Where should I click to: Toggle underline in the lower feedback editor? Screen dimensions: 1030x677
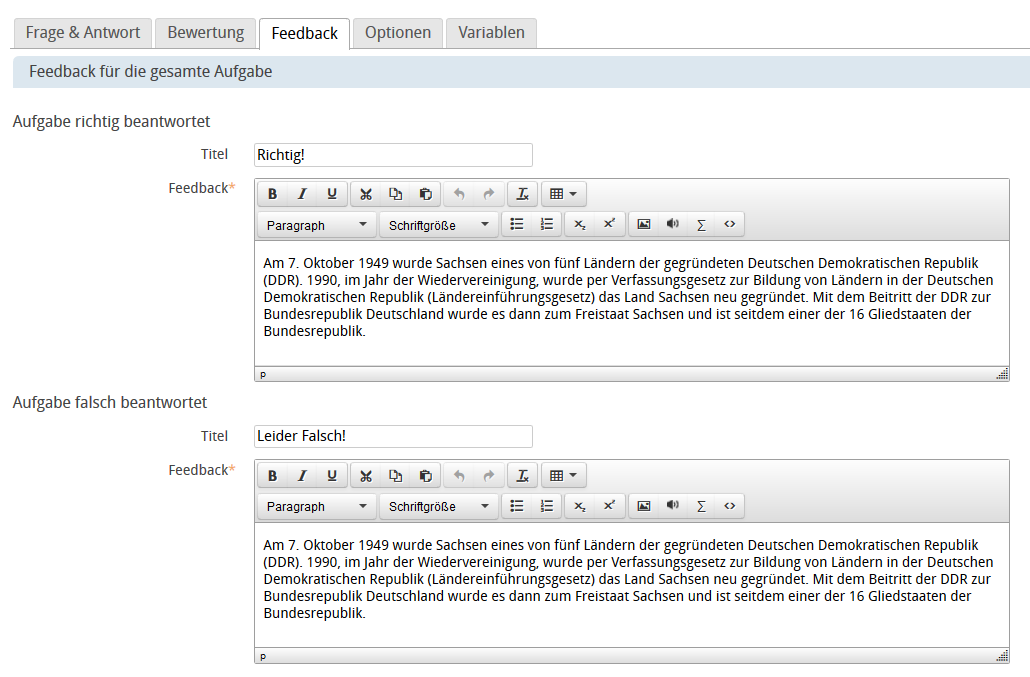click(332, 475)
